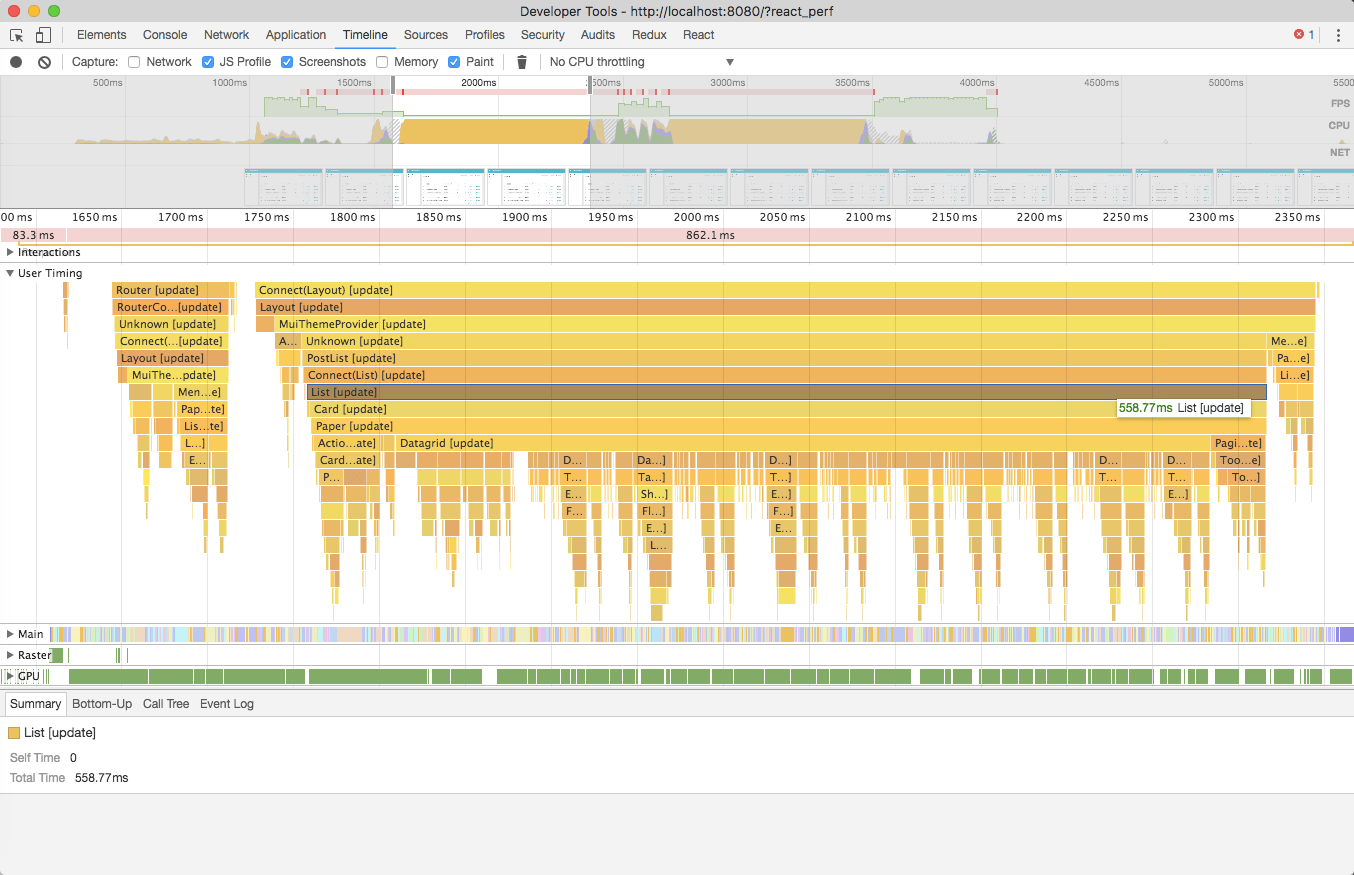Expand the Interactions section
Image resolution: width=1354 pixels, height=875 pixels.
click(x=10, y=251)
